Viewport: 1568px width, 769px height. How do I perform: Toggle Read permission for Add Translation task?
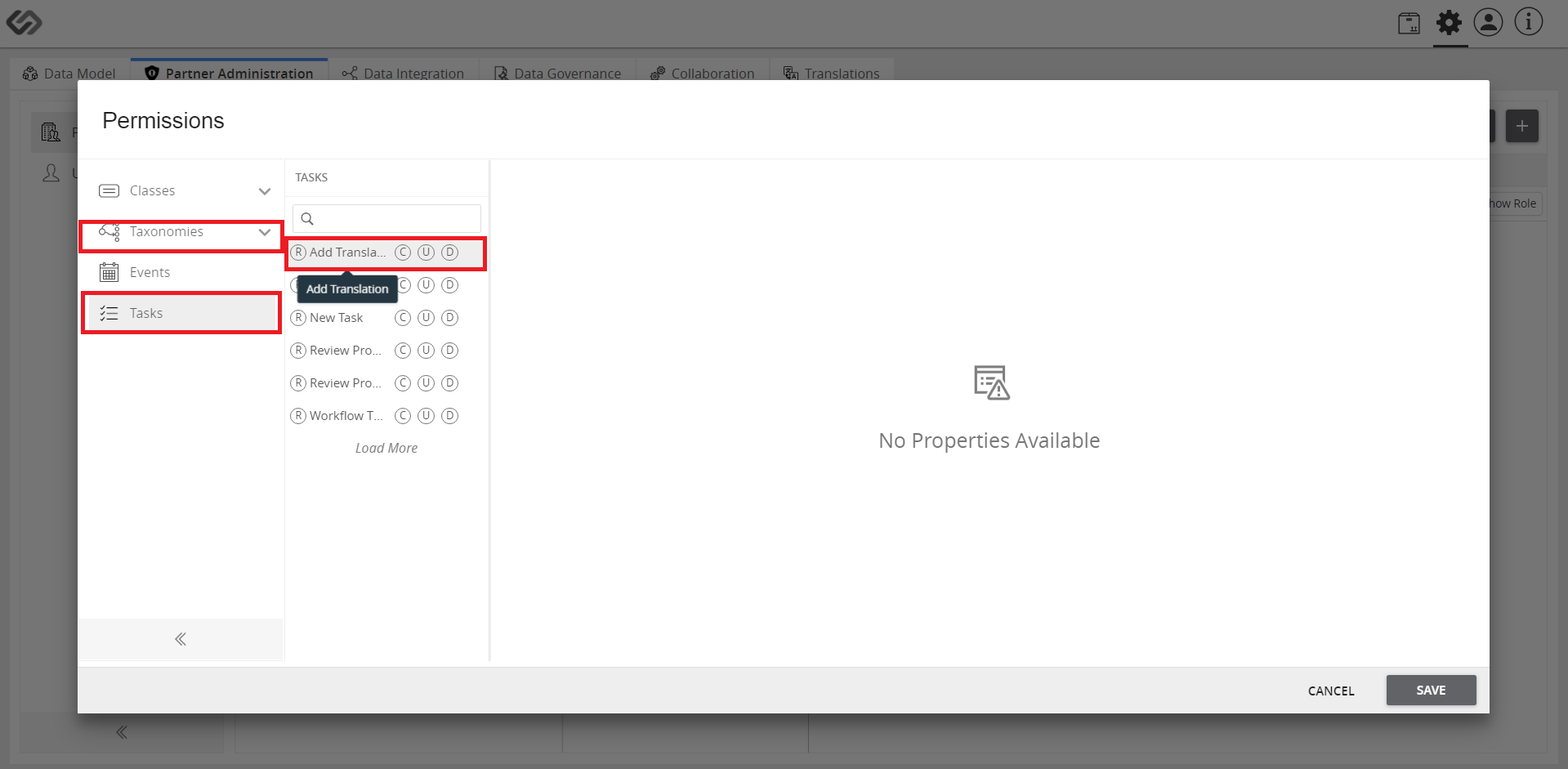click(299, 253)
